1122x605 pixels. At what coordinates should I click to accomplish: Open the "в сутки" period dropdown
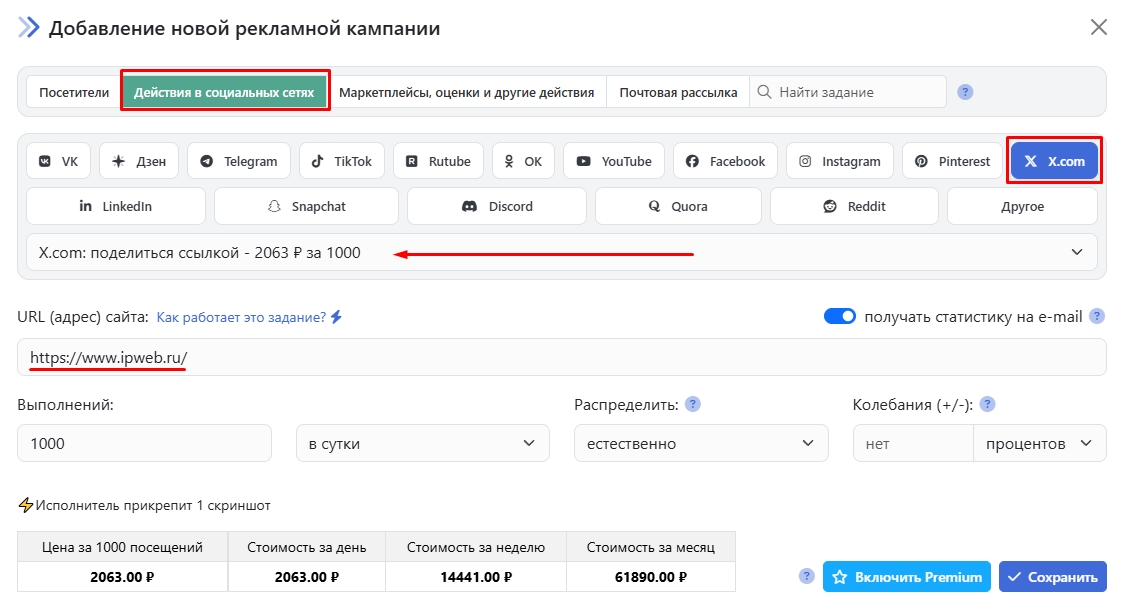click(x=422, y=443)
